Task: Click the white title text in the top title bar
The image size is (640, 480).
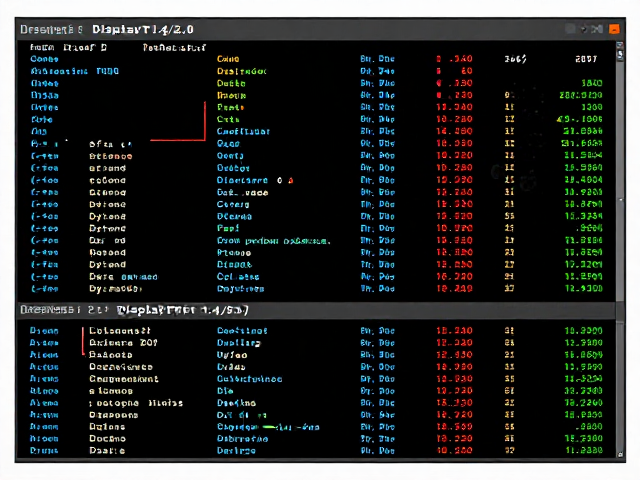Action: [143, 29]
